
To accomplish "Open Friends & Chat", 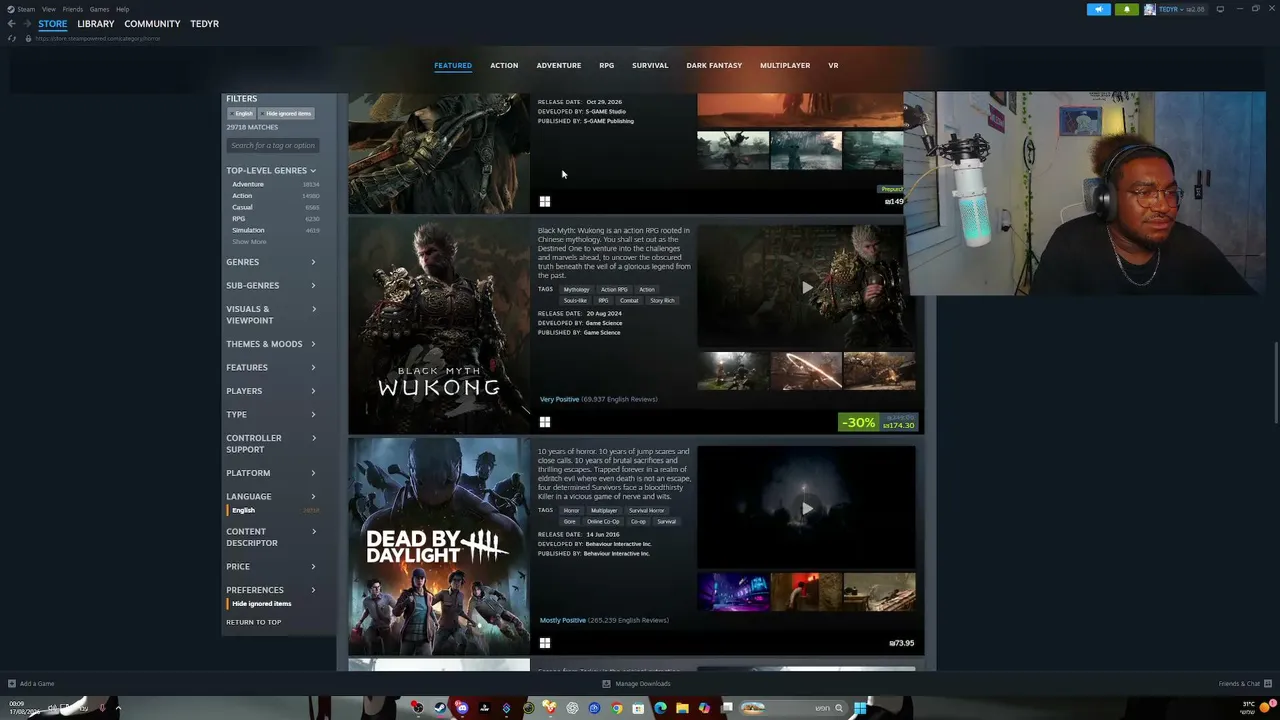I will (1243, 684).
